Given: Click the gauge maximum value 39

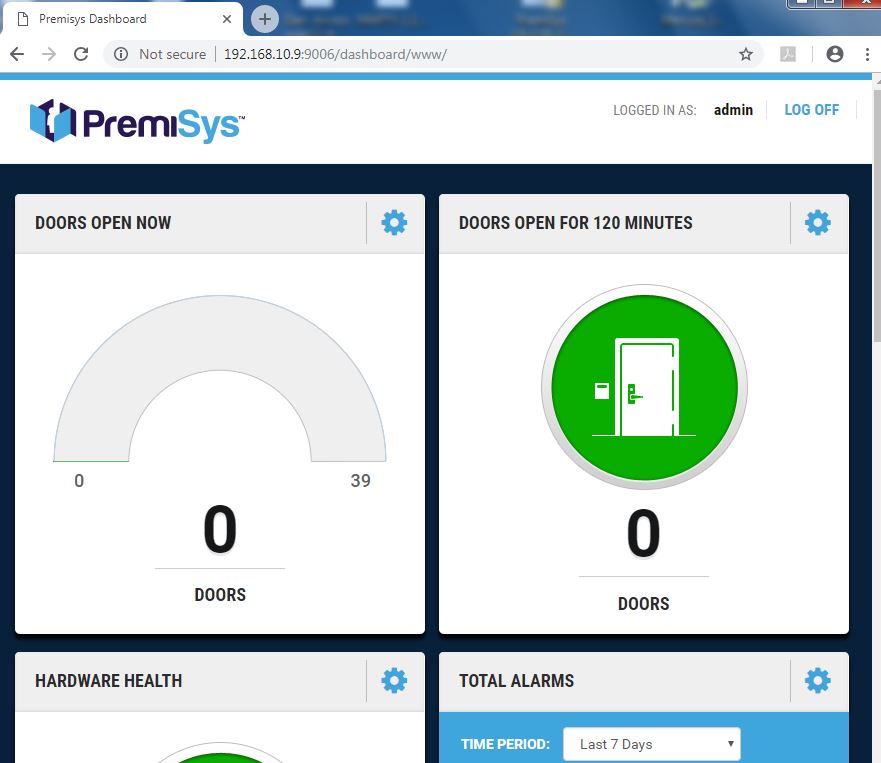Looking at the screenshot, I should point(361,480).
